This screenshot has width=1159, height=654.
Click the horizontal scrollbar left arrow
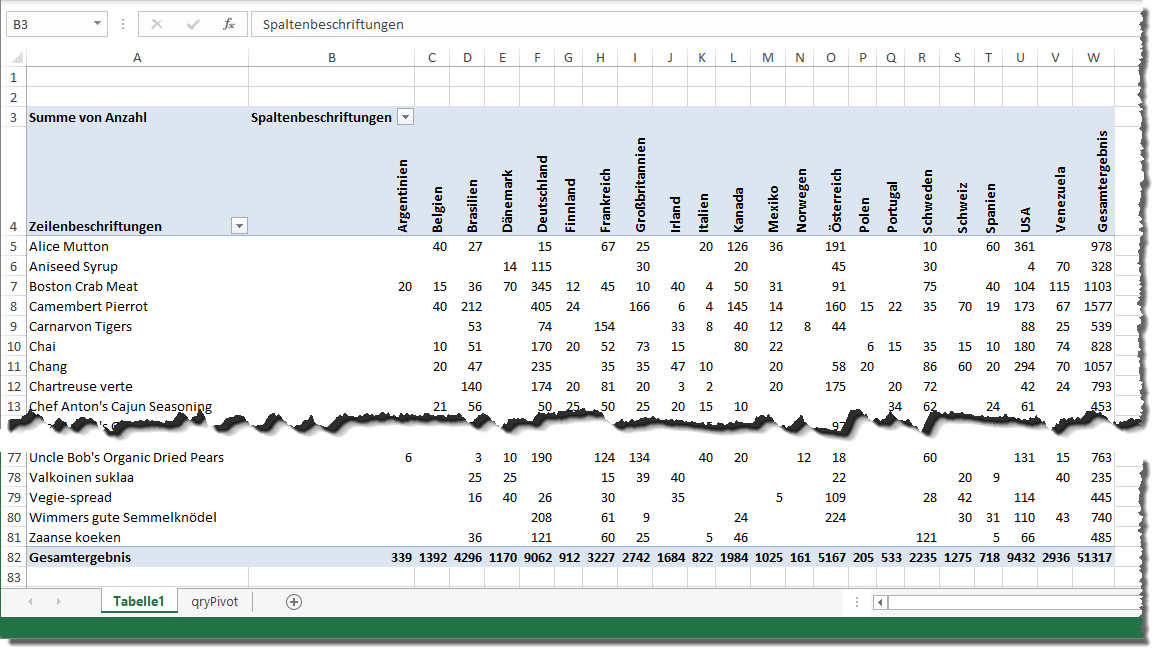click(x=880, y=602)
